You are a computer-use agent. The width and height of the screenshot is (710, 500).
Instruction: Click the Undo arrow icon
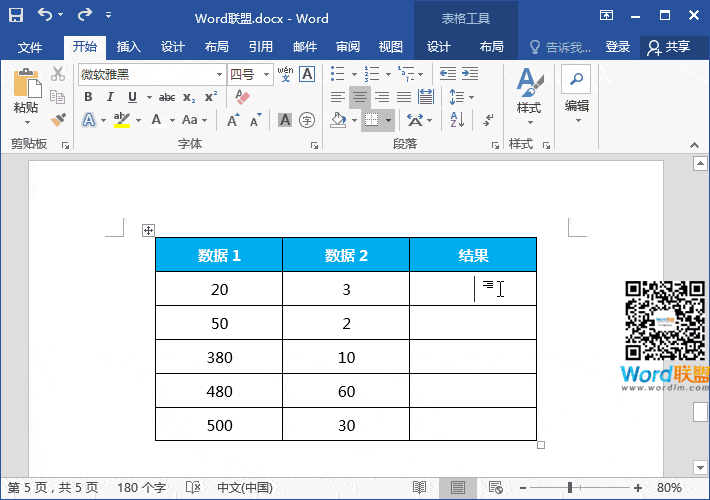[x=45, y=14]
